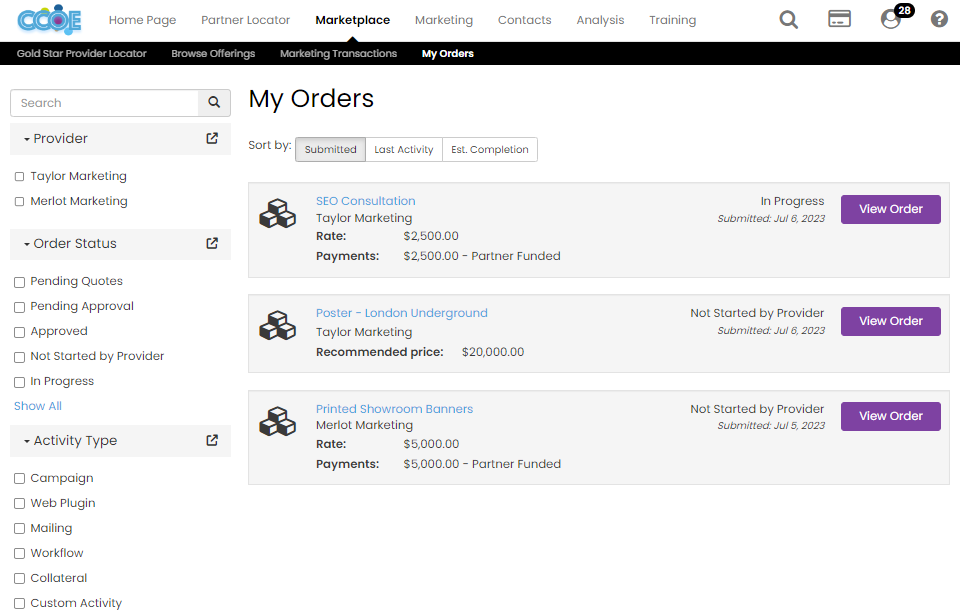
Task: Open the global search icon
Action: [x=788, y=19]
